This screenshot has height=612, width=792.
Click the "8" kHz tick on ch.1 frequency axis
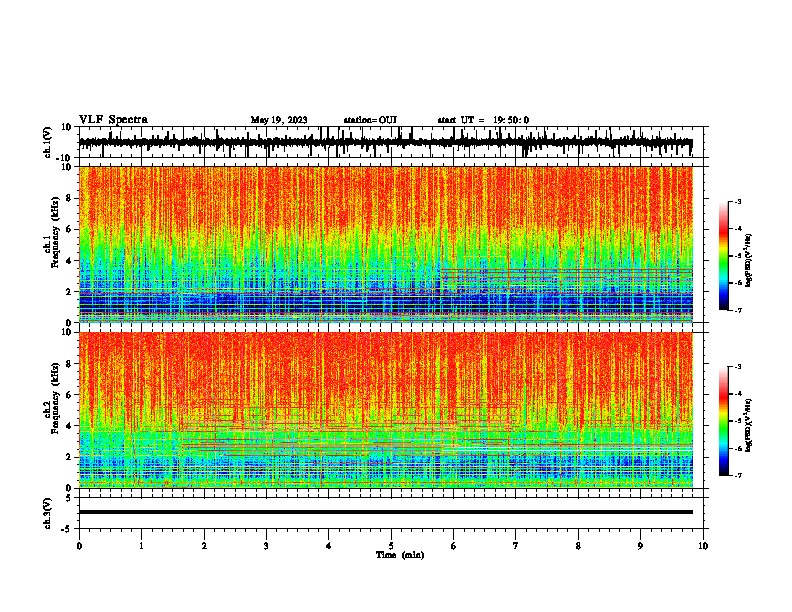click(x=69, y=198)
